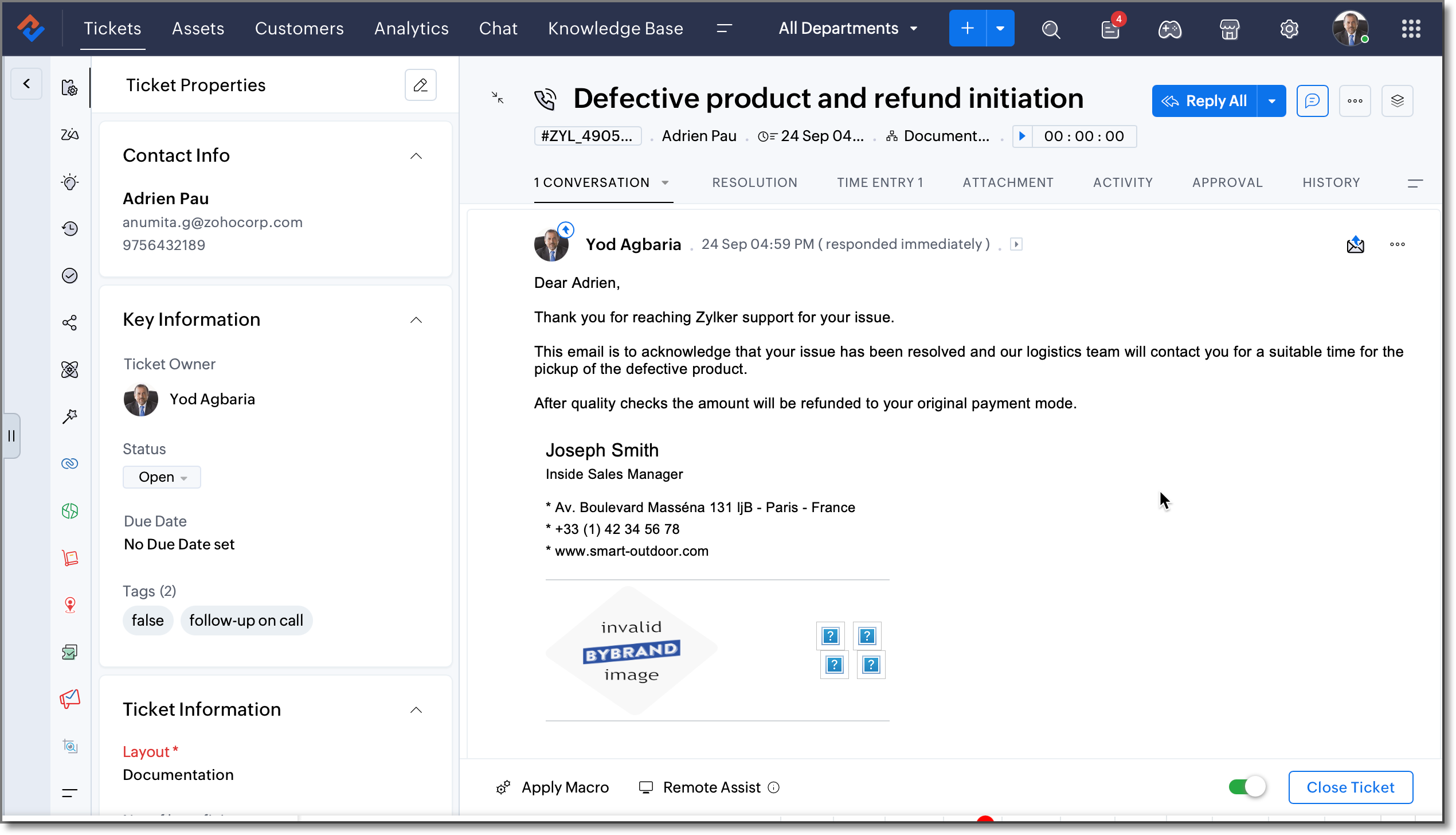
Task: Open the search magnifier in top bar
Action: click(x=1051, y=29)
